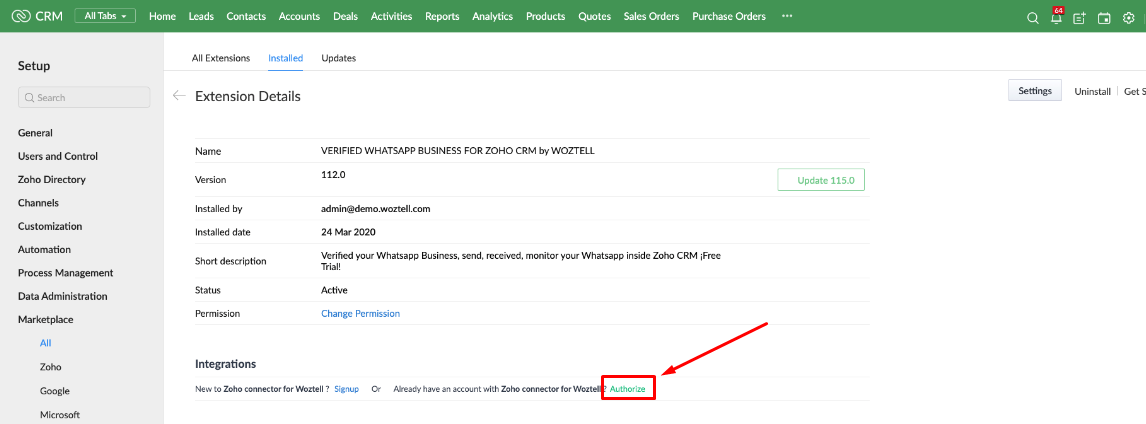Select Google under Marketplace
Viewport: 1146px width, 424px height.
point(55,391)
